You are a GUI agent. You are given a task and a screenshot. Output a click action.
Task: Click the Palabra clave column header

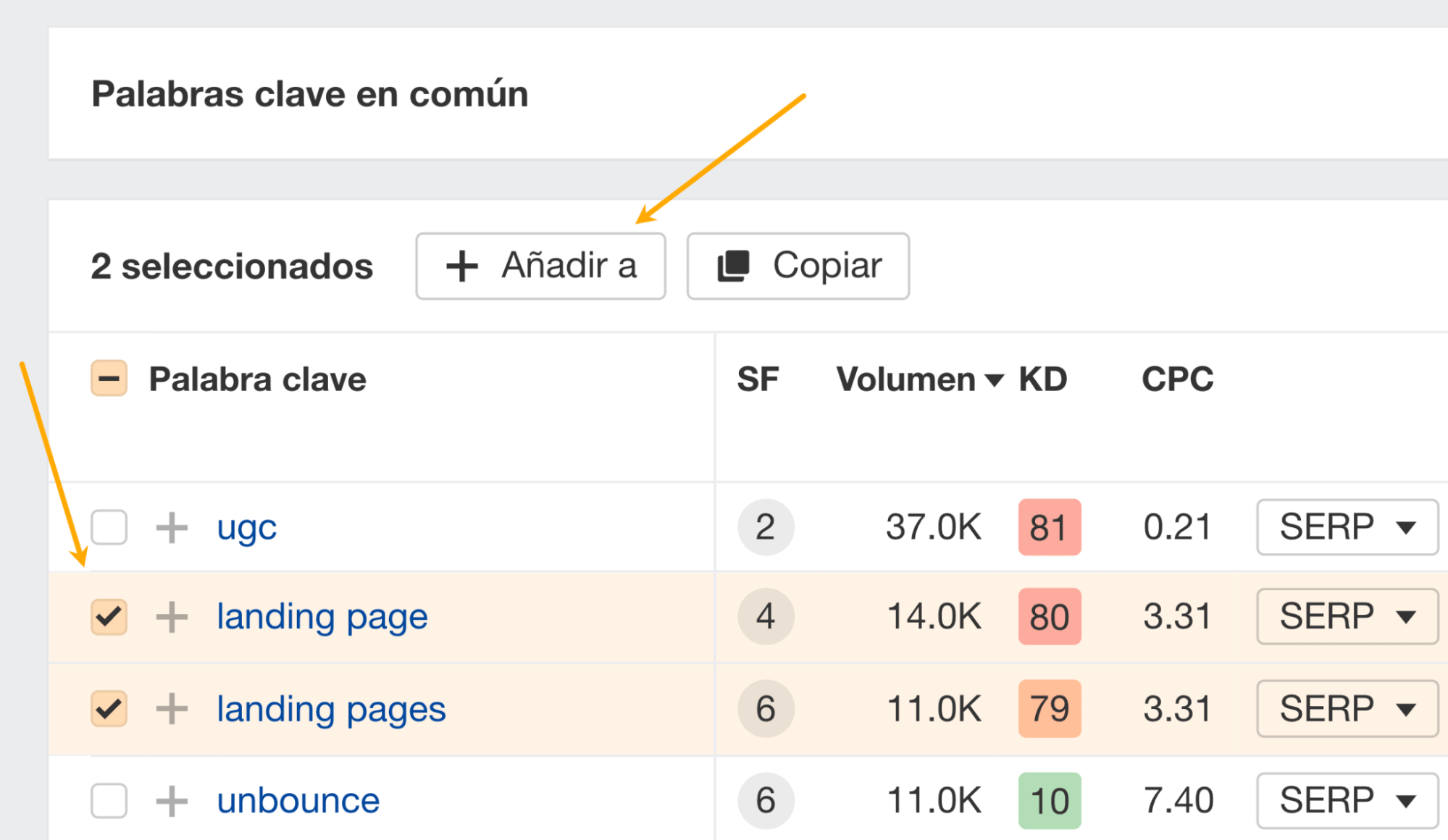click(256, 379)
